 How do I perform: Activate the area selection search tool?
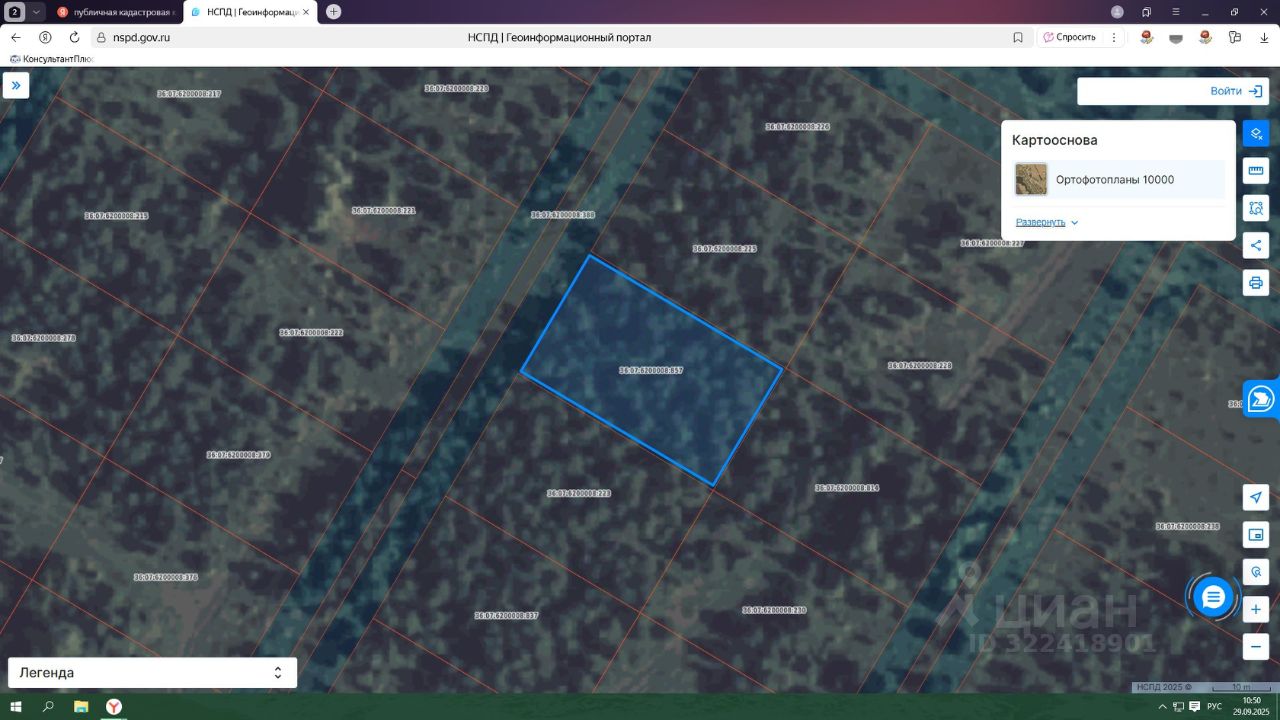[1256, 208]
